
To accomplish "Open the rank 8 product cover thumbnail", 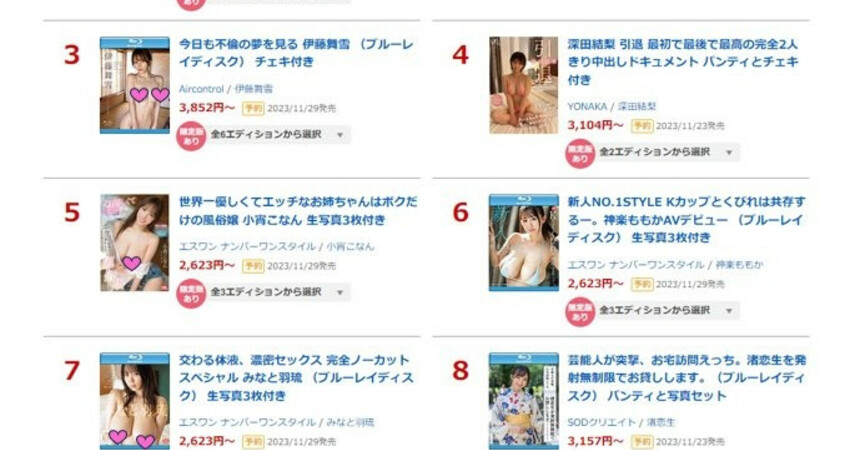I will [524, 401].
